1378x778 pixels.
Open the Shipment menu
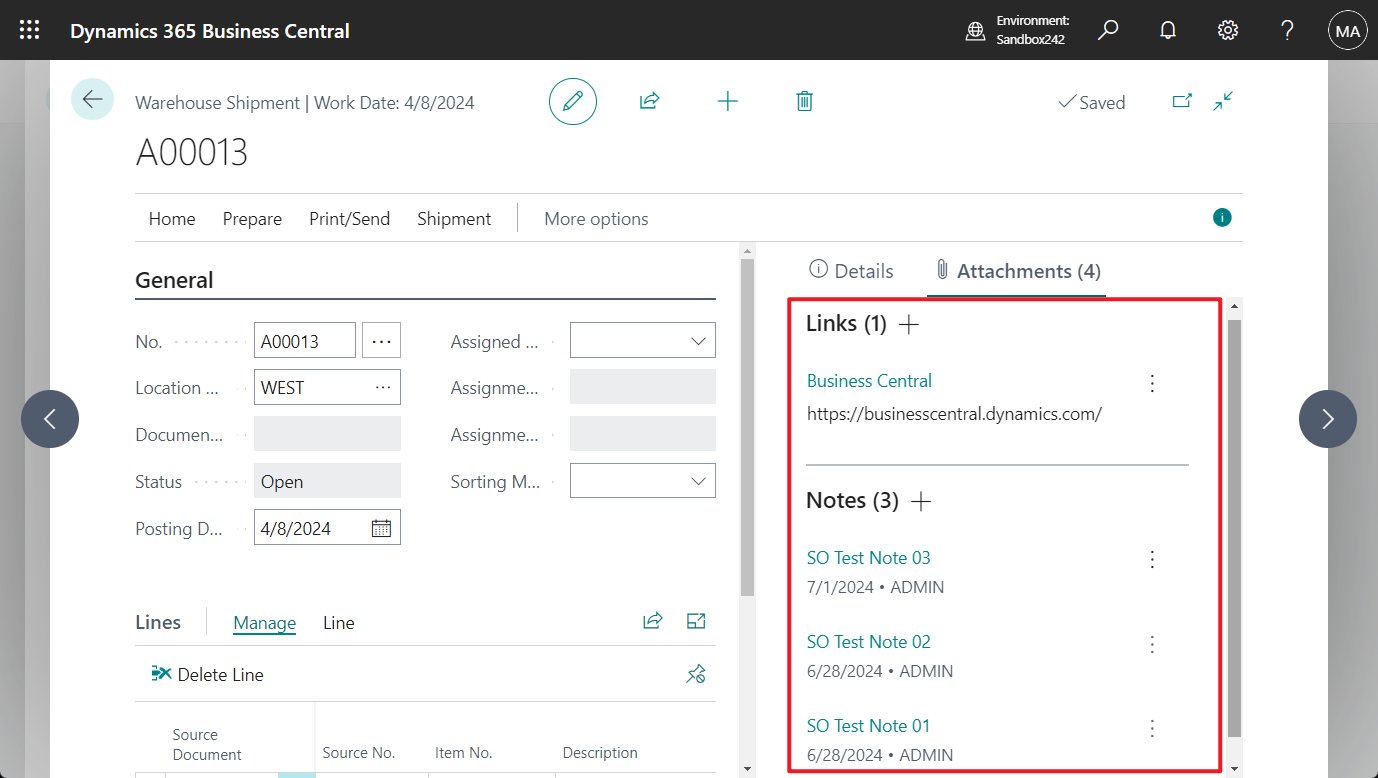coord(454,218)
